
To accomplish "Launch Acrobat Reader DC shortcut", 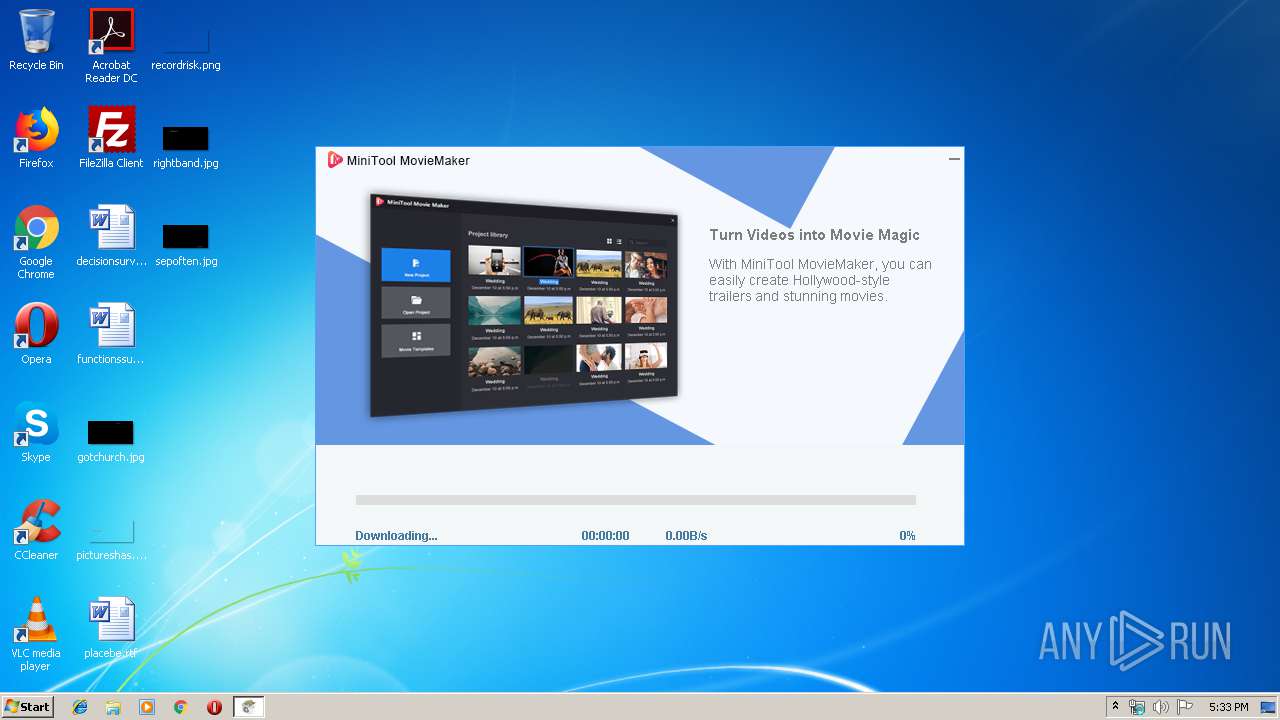I will (x=111, y=45).
